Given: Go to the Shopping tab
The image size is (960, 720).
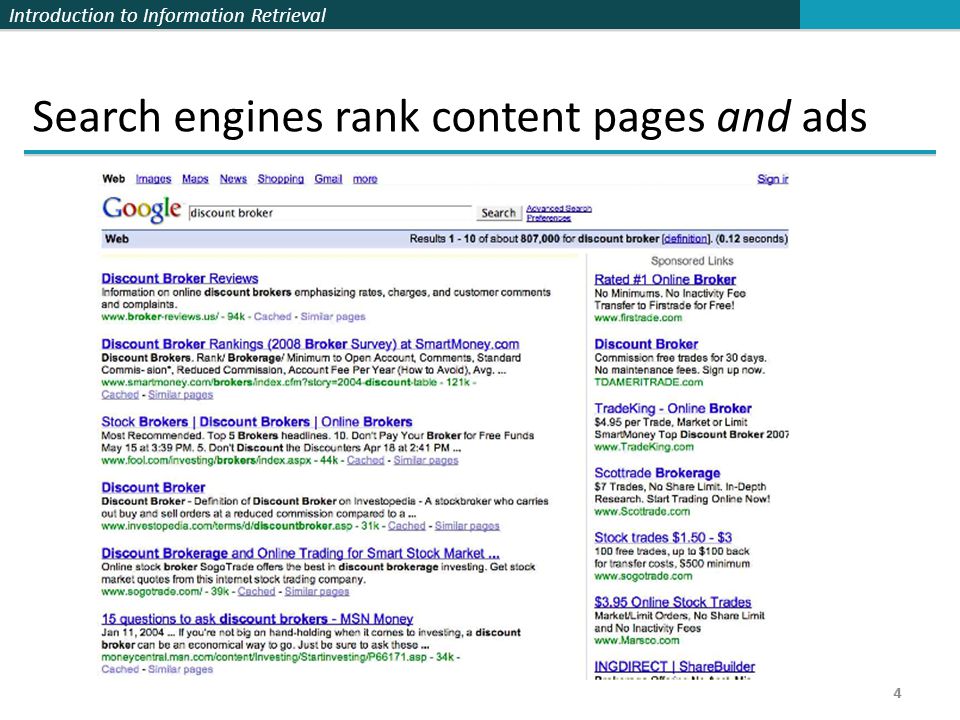Looking at the screenshot, I should (x=280, y=179).
